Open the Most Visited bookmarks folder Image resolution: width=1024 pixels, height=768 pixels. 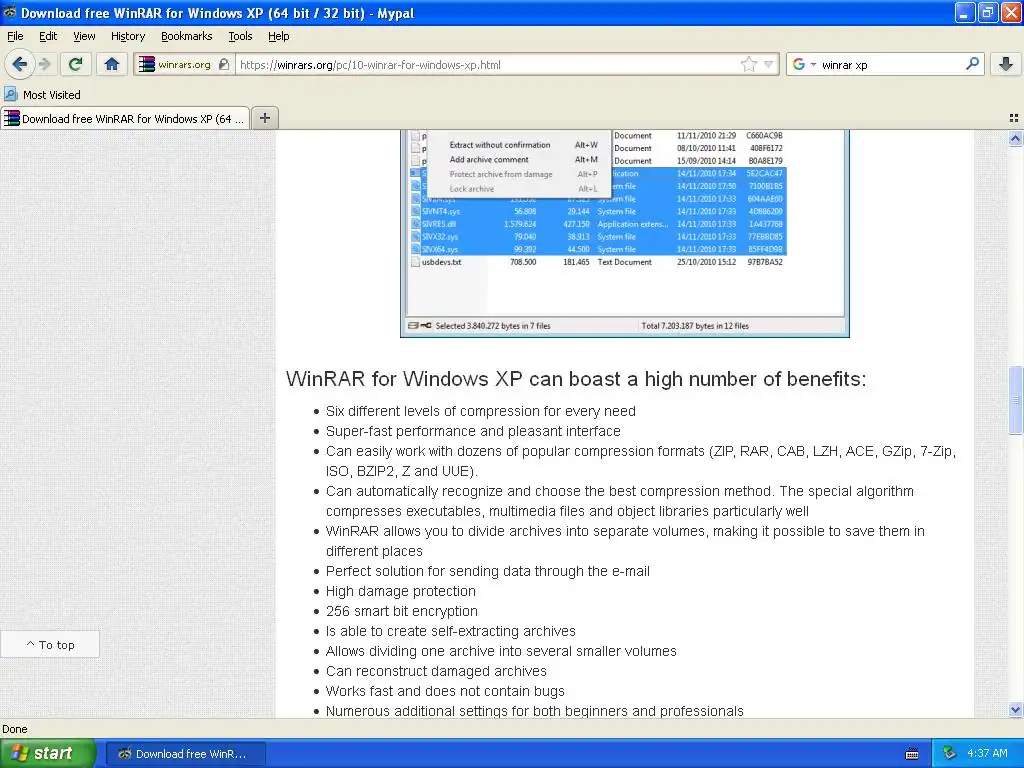click(x=43, y=95)
